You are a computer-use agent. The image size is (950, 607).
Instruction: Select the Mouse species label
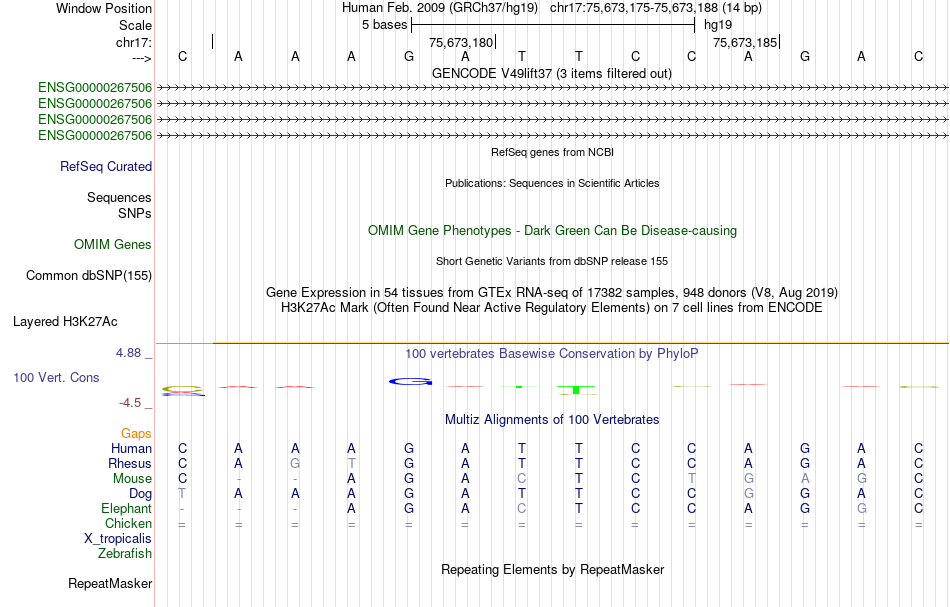coord(132,479)
